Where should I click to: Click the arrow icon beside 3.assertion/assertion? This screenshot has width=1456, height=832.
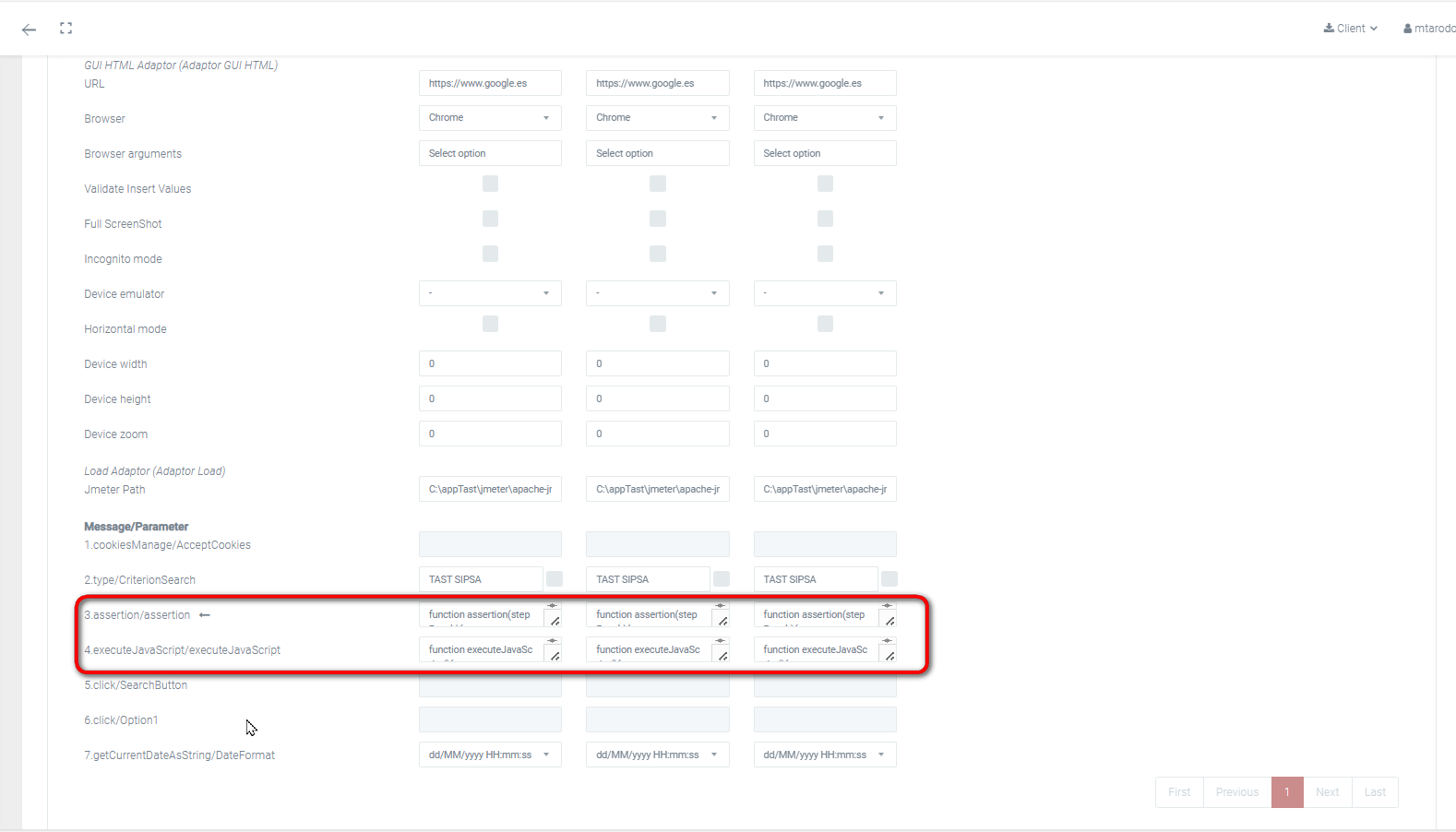(205, 615)
